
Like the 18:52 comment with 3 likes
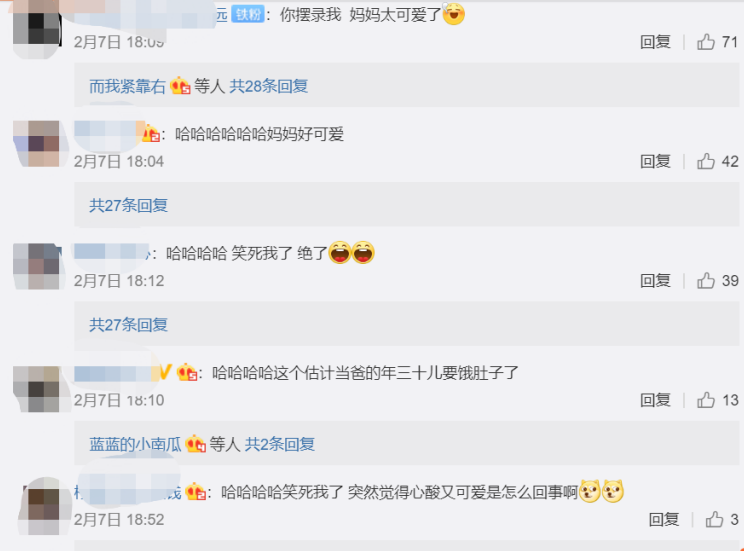pos(714,519)
